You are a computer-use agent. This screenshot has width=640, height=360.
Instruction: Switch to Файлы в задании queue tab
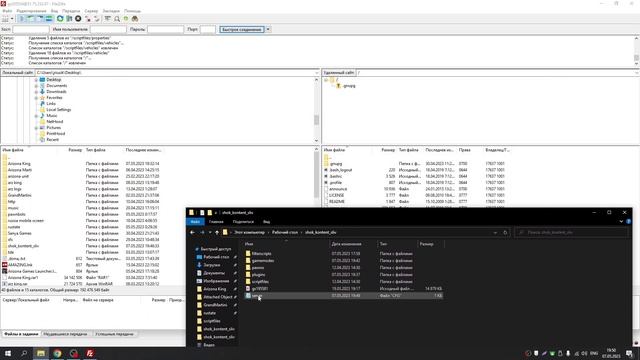(21, 334)
